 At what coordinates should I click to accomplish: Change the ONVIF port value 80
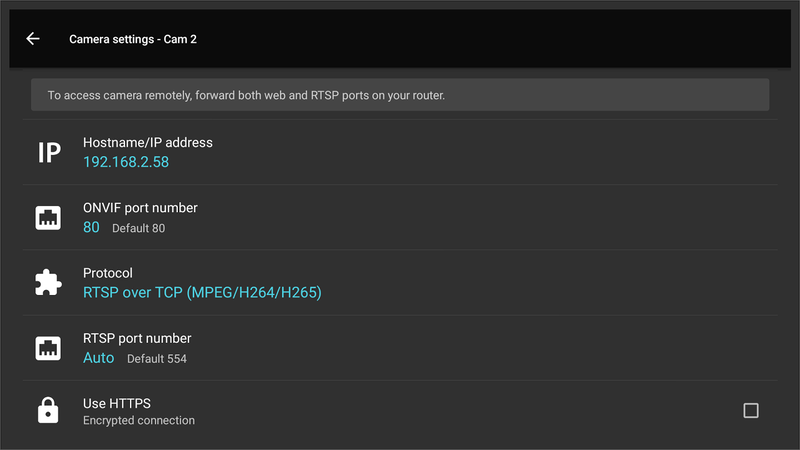[91, 228]
